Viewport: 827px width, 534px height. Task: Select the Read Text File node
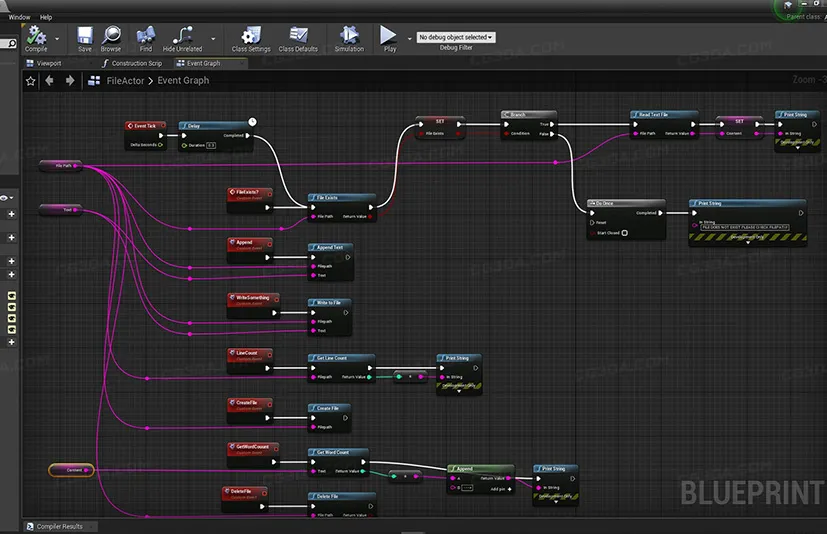coord(664,124)
